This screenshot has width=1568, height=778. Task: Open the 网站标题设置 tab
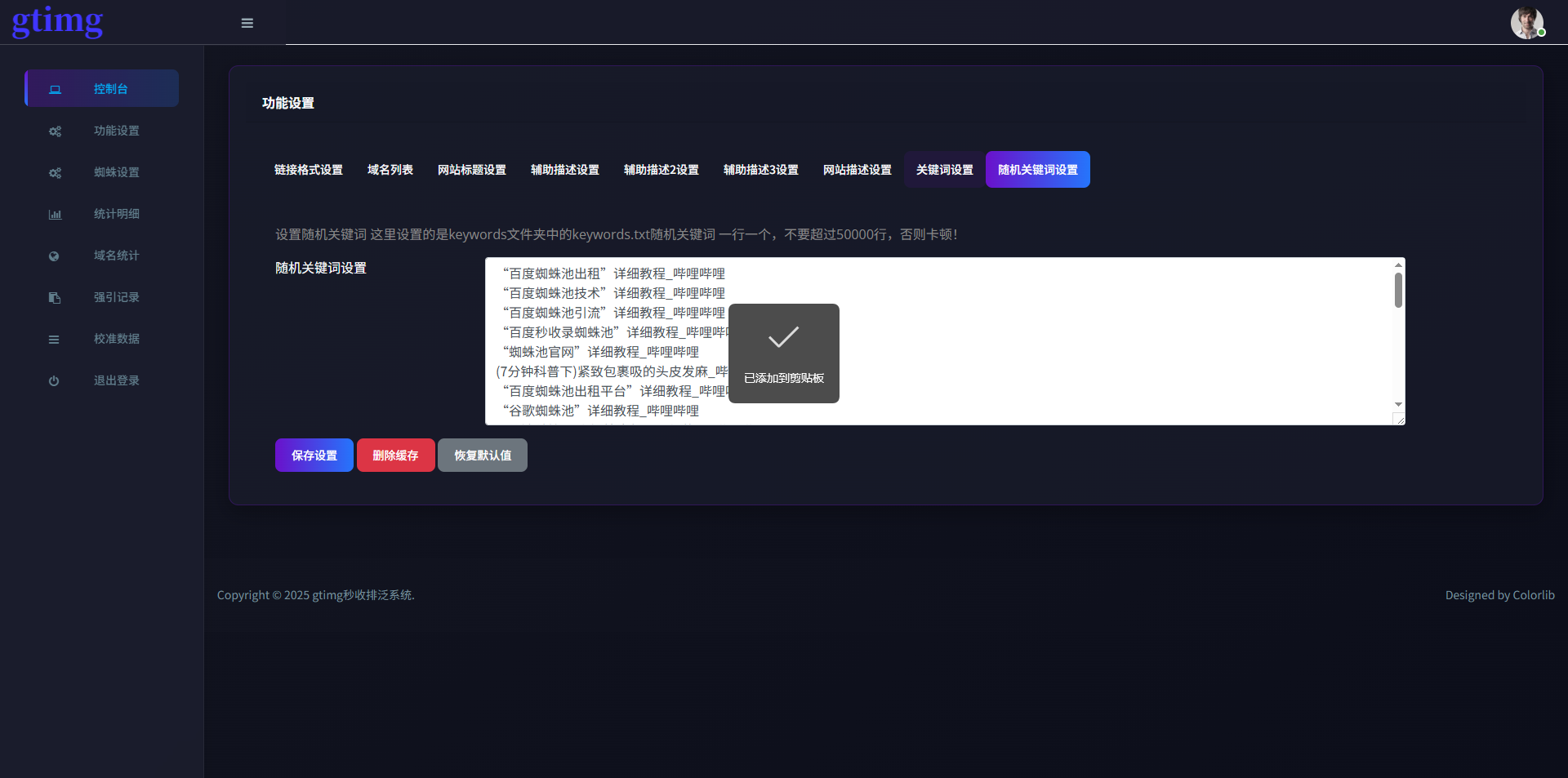point(472,170)
